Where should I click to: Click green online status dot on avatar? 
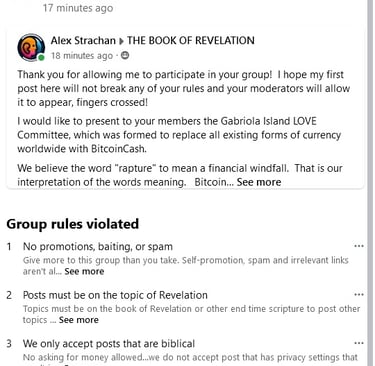click(41, 58)
